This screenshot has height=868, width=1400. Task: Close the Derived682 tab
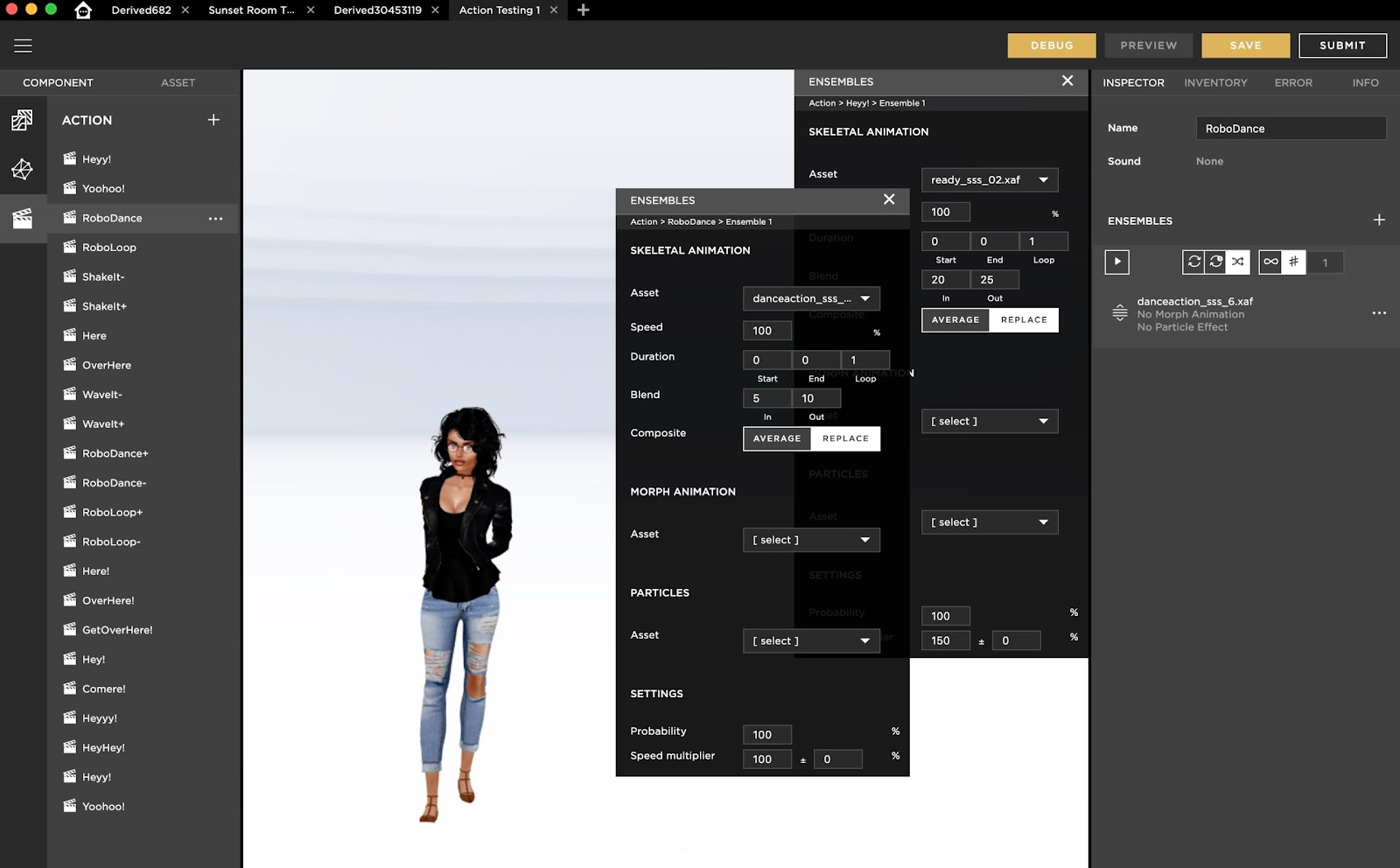185,10
